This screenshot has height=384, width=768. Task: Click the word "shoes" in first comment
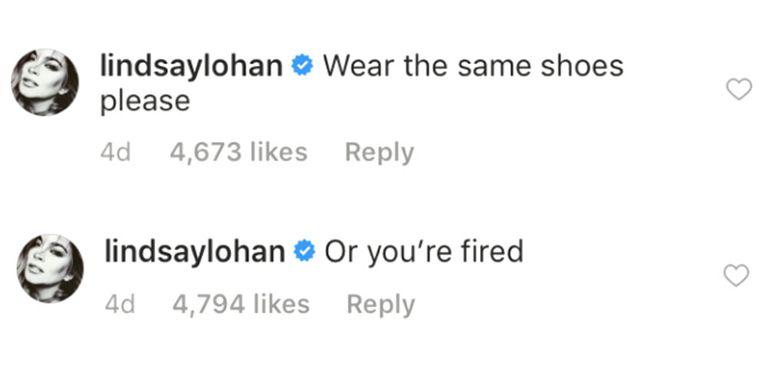point(582,67)
